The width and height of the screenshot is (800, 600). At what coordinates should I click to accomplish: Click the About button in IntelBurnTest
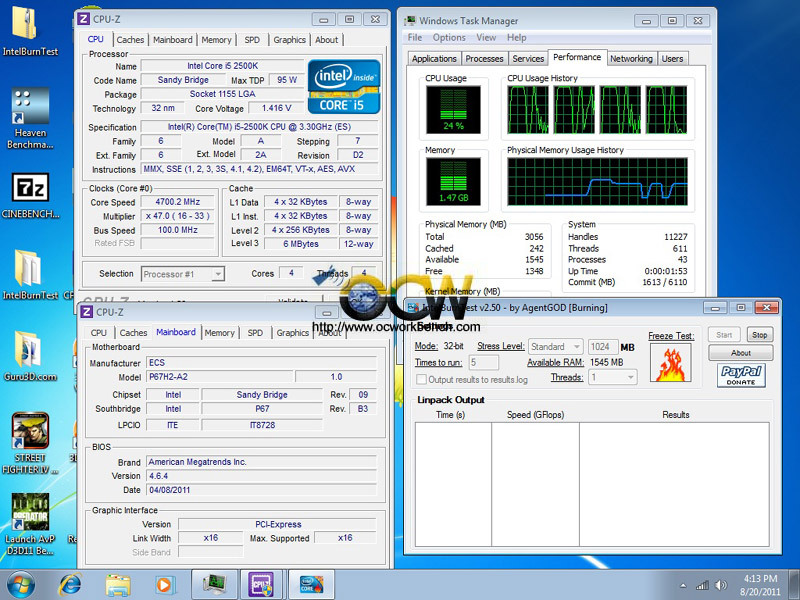741,353
